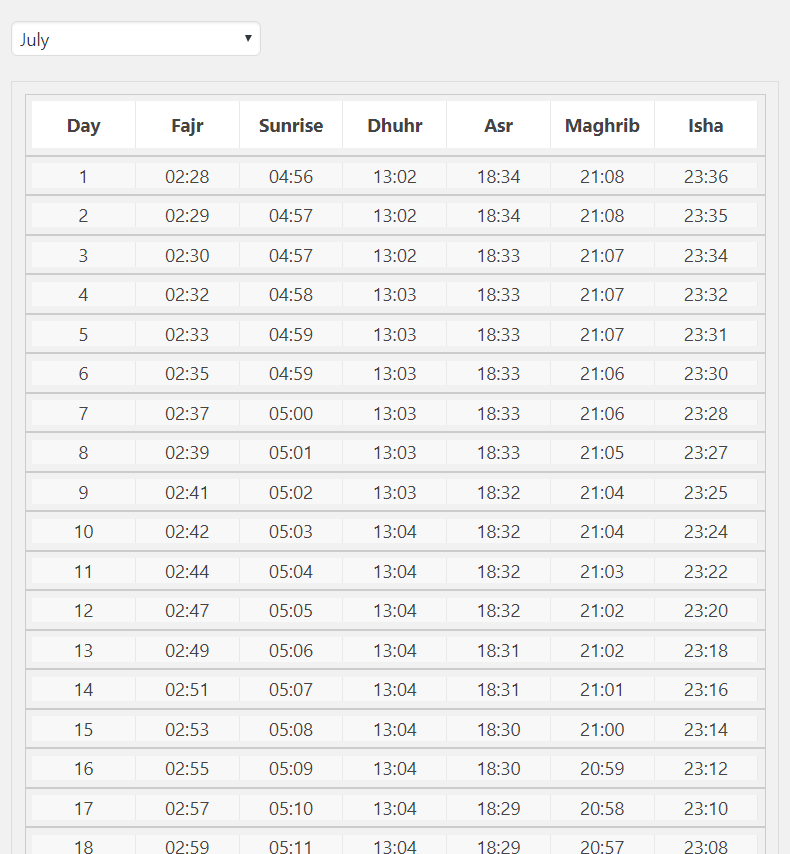
Task: Click the dropdown arrow beside July
Action: pyautogui.click(x=248, y=38)
